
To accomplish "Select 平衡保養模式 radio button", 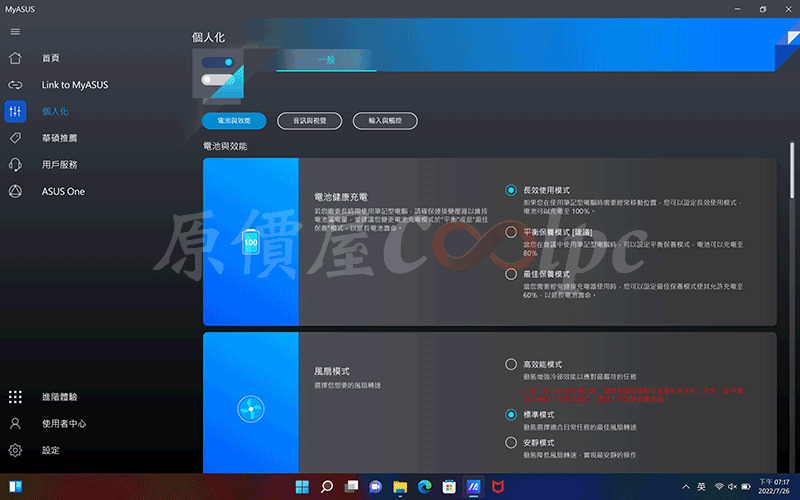I will point(511,232).
